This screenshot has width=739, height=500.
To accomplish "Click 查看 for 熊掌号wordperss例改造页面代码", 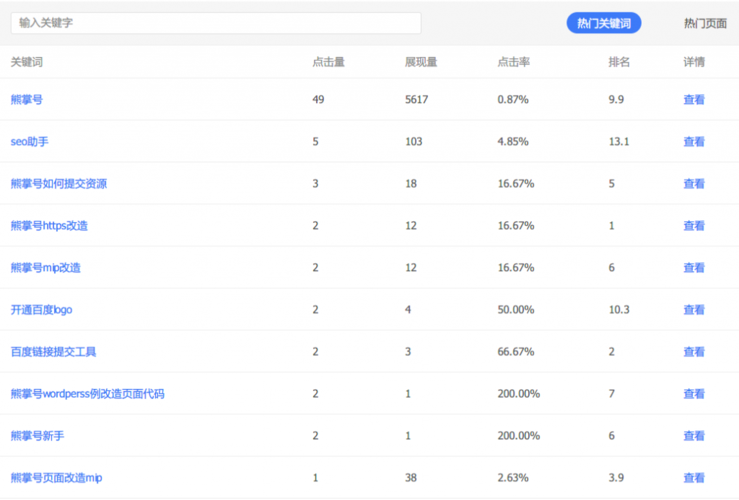I will (694, 393).
